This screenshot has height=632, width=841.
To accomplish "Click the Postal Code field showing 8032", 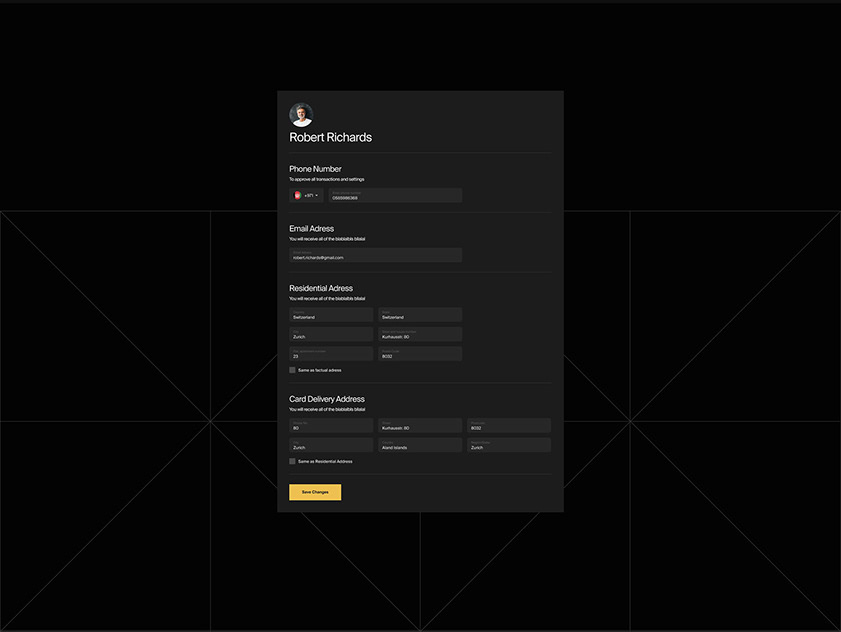I will pos(420,354).
